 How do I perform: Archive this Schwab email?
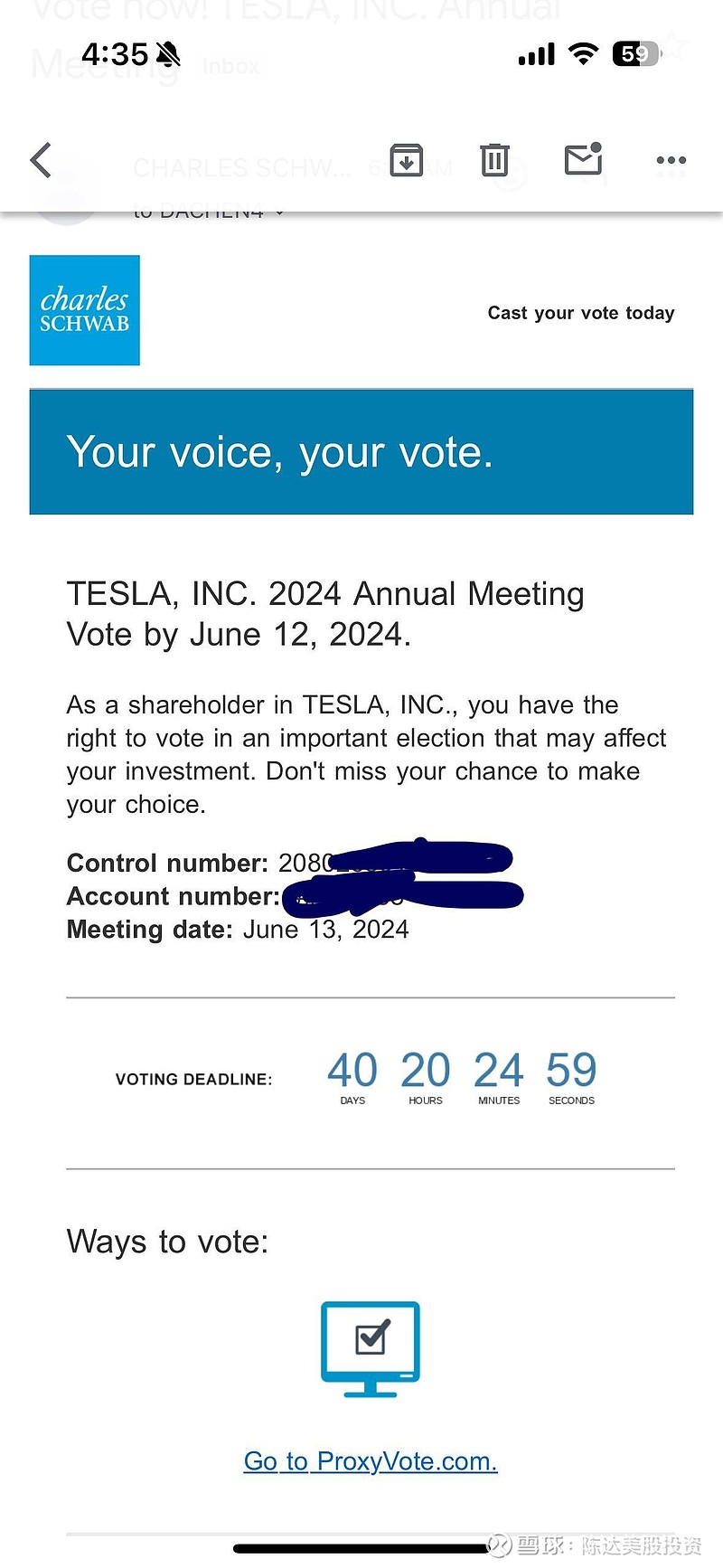[407, 161]
